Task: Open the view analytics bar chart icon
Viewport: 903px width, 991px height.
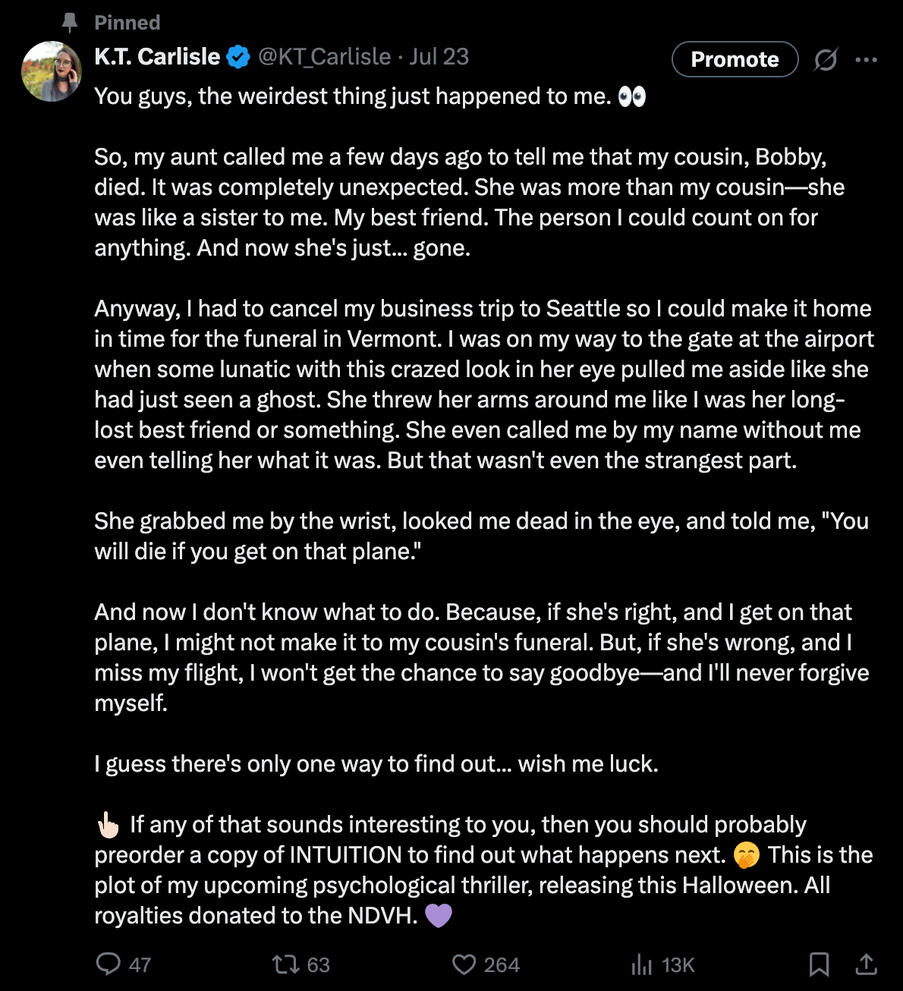Action: 640,964
